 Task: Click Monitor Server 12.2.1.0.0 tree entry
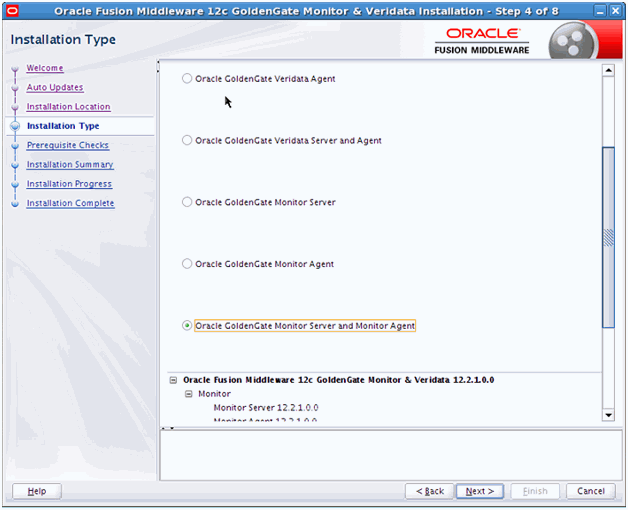[x=266, y=407]
